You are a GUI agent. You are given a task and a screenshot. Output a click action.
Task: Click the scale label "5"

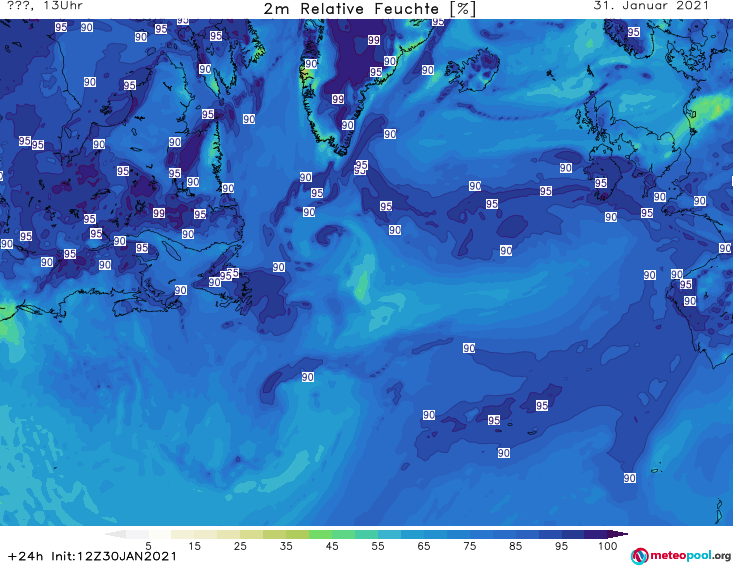click(x=148, y=546)
